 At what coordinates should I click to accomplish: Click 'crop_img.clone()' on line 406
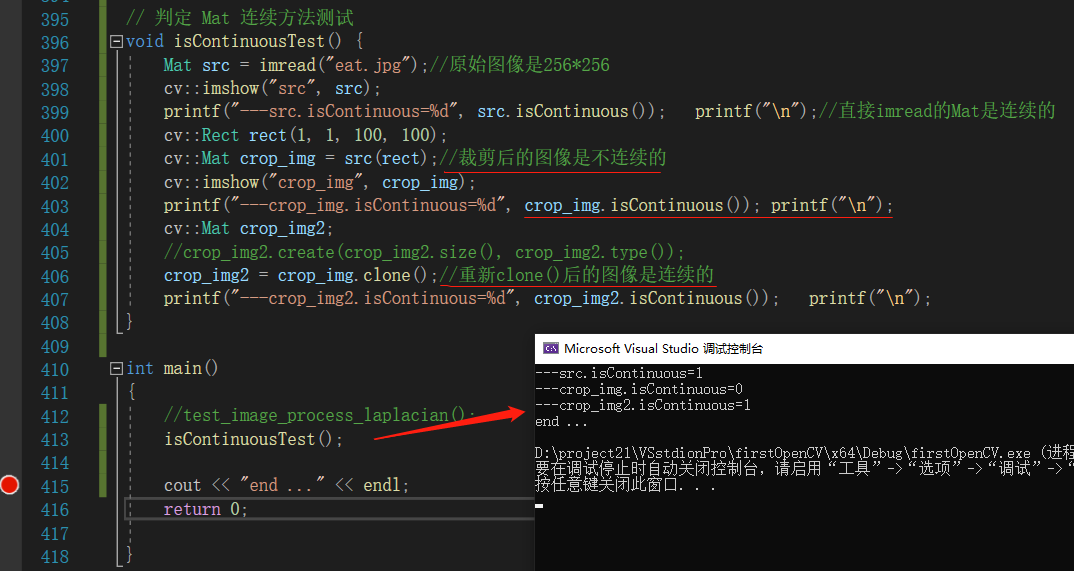(353, 275)
